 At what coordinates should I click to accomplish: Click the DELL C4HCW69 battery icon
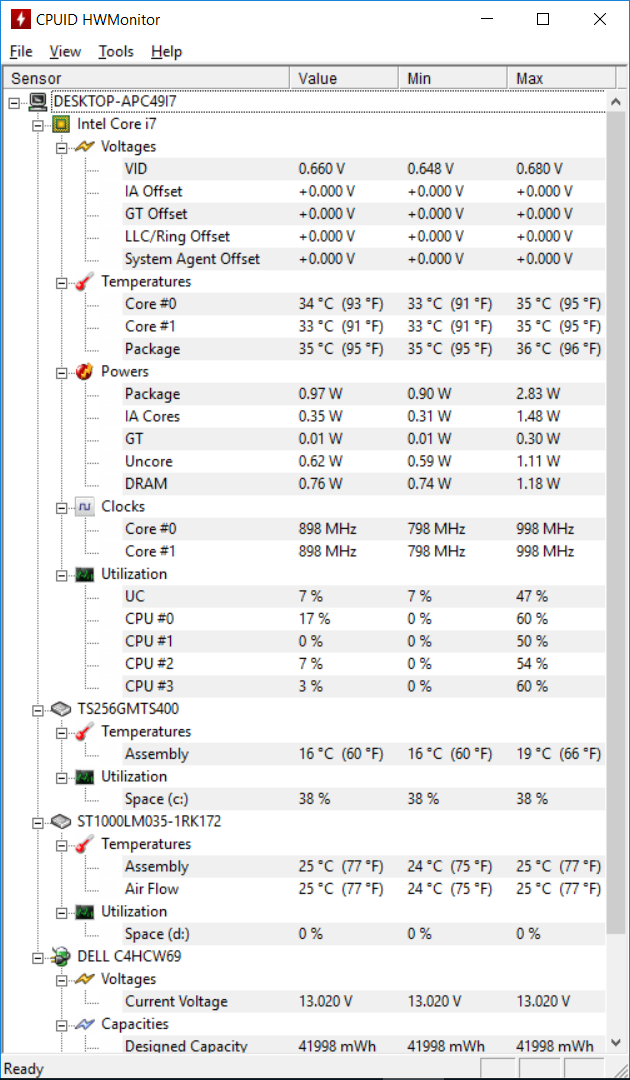61,956
